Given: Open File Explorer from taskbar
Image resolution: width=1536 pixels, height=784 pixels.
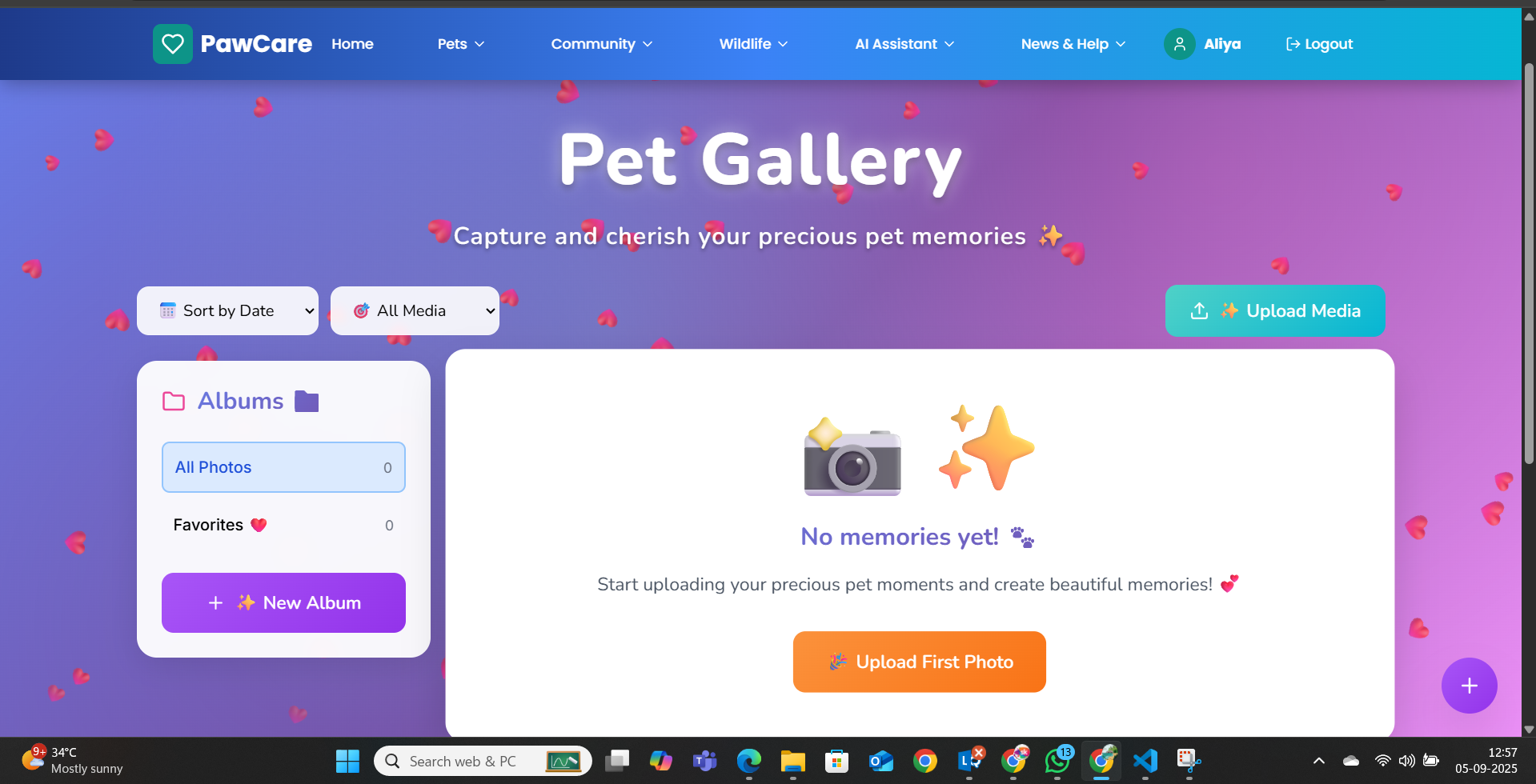Looking at the screenshot, I should click(792, 761).
